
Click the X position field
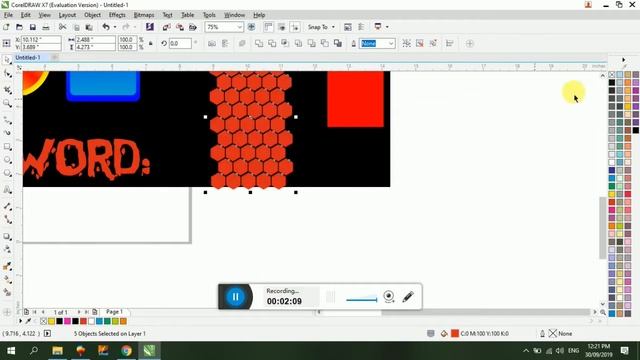tap(41, 40)
